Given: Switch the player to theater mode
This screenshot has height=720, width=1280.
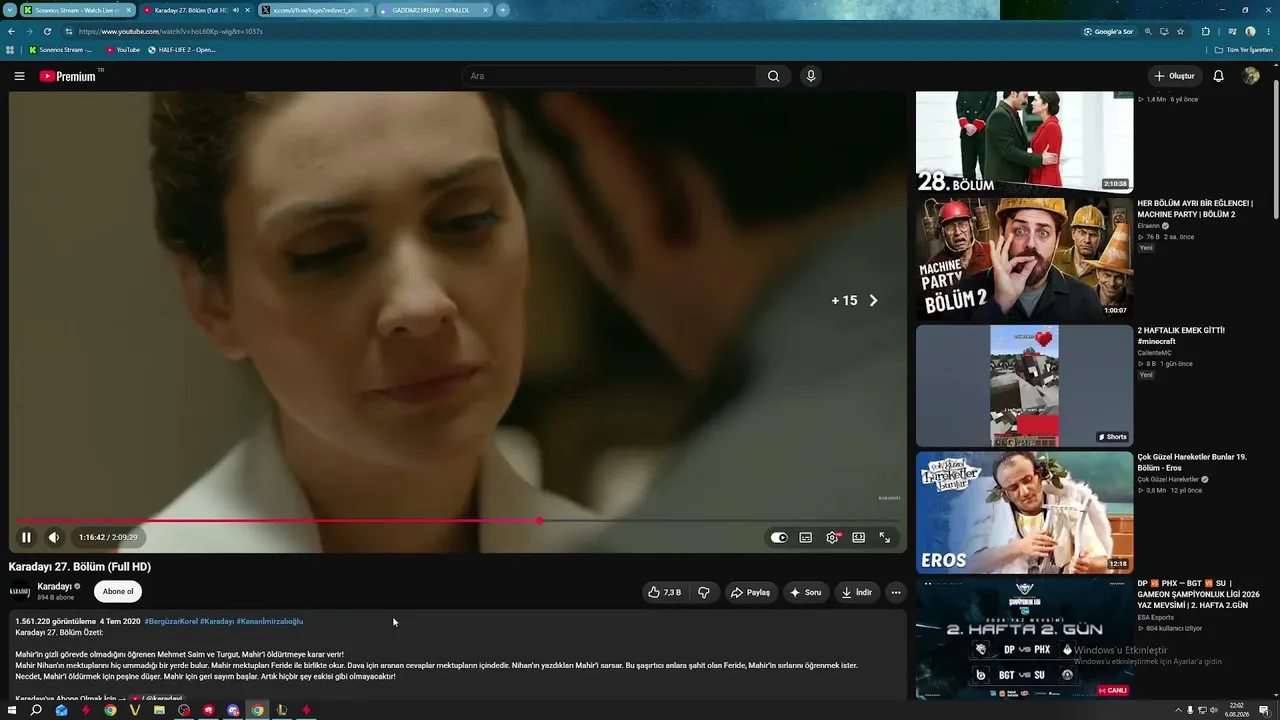Looking at the screenshot, I should (x=858, y=537).
